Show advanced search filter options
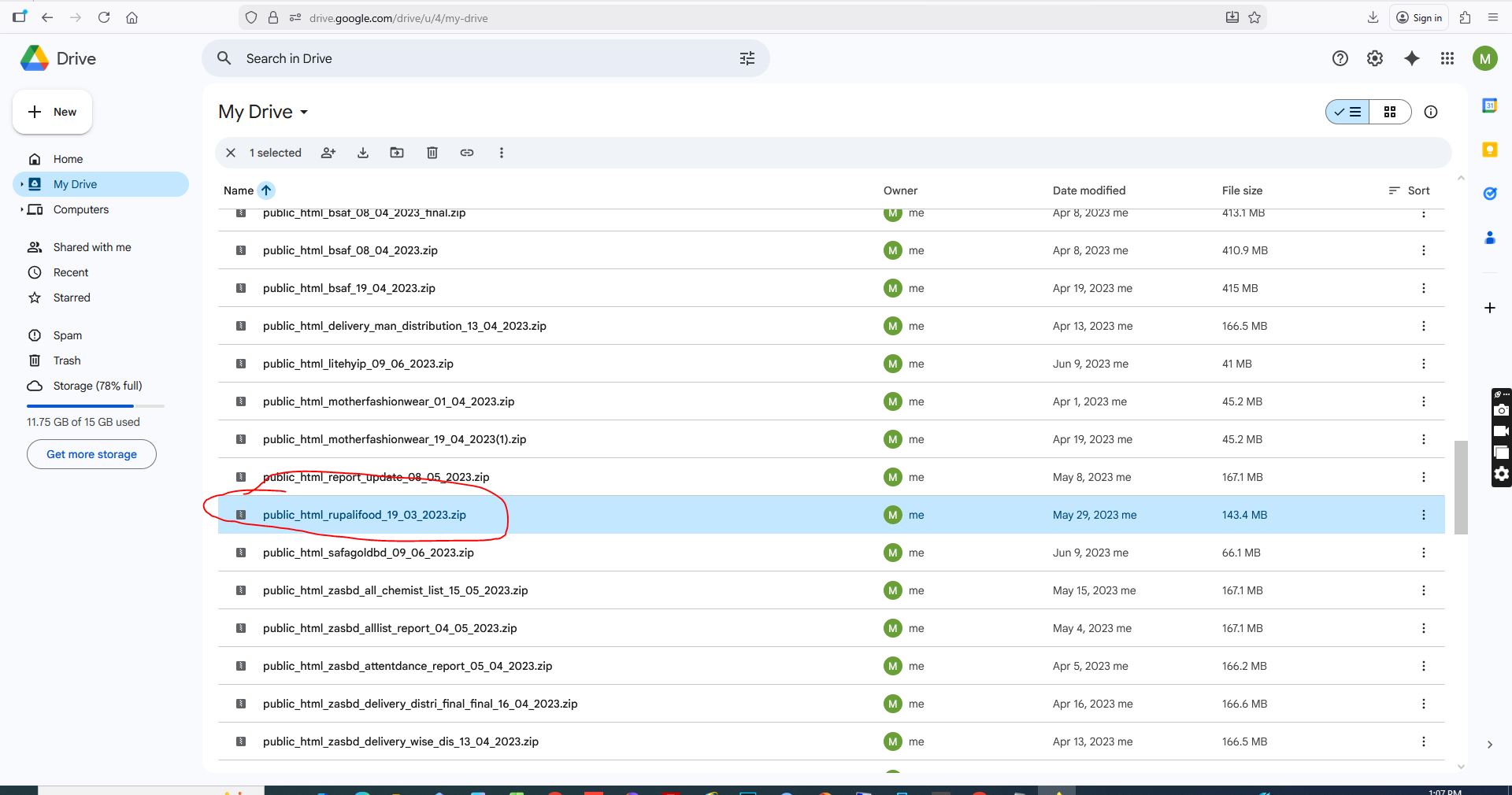Screen dimensions: 1512x795 pos(747,58)
